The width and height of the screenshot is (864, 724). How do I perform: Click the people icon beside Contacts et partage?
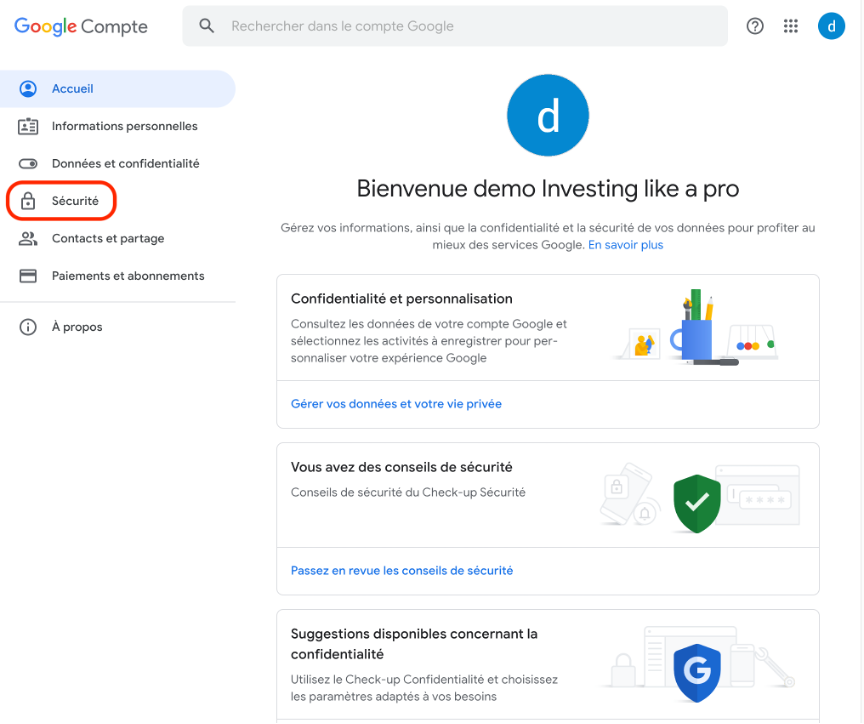coord(28,239)
